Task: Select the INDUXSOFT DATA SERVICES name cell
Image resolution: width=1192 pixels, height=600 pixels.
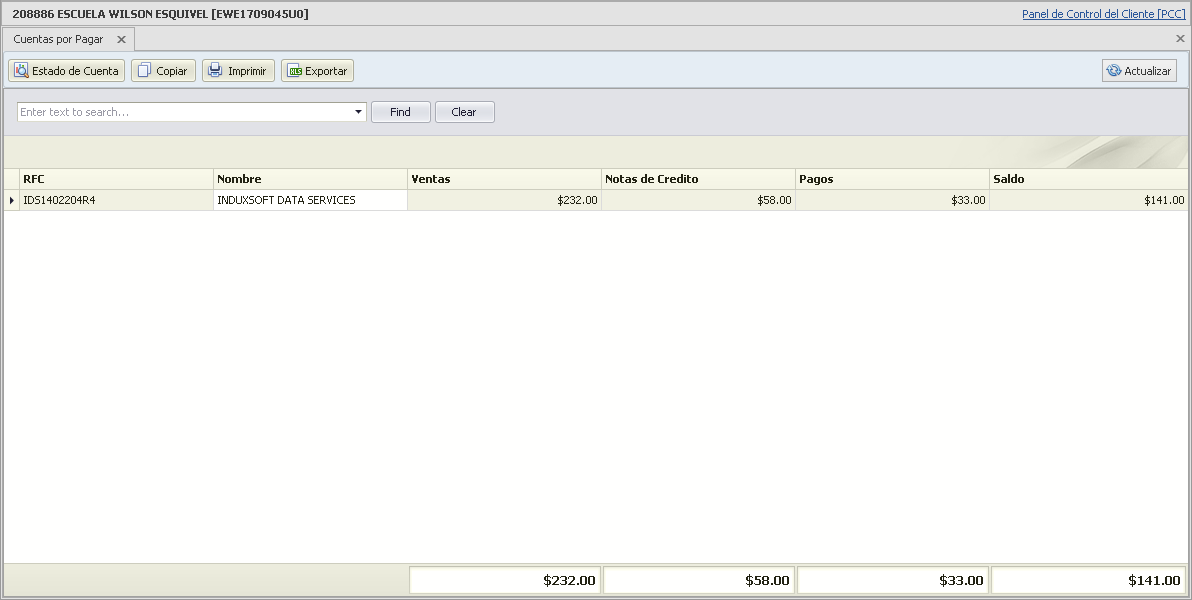Action: tap(310, 200)
